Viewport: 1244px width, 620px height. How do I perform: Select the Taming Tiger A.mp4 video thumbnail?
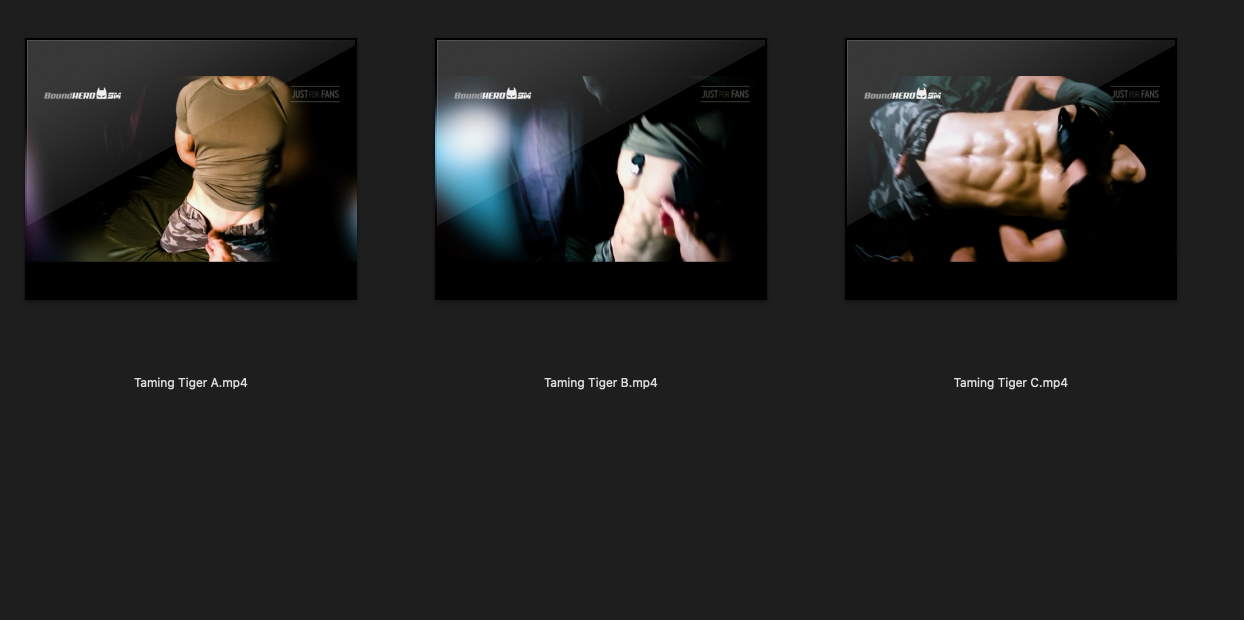(190, 168)
